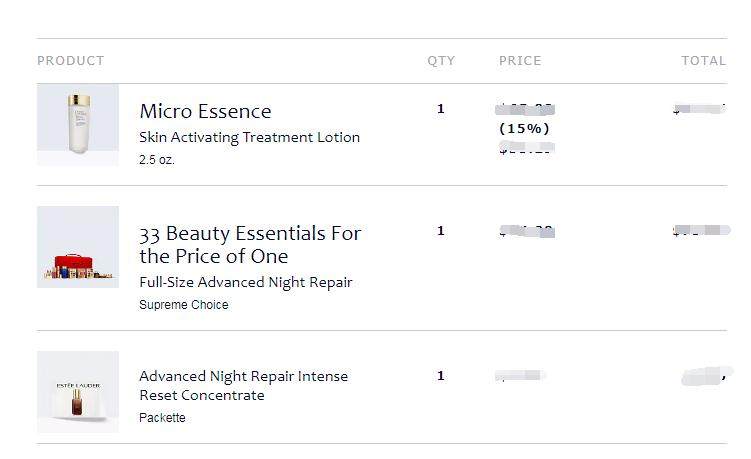Open the Advanced Night Repair packette thumbnail
The height and width of the screenshot is (459, 751).
tap(78, 392)
